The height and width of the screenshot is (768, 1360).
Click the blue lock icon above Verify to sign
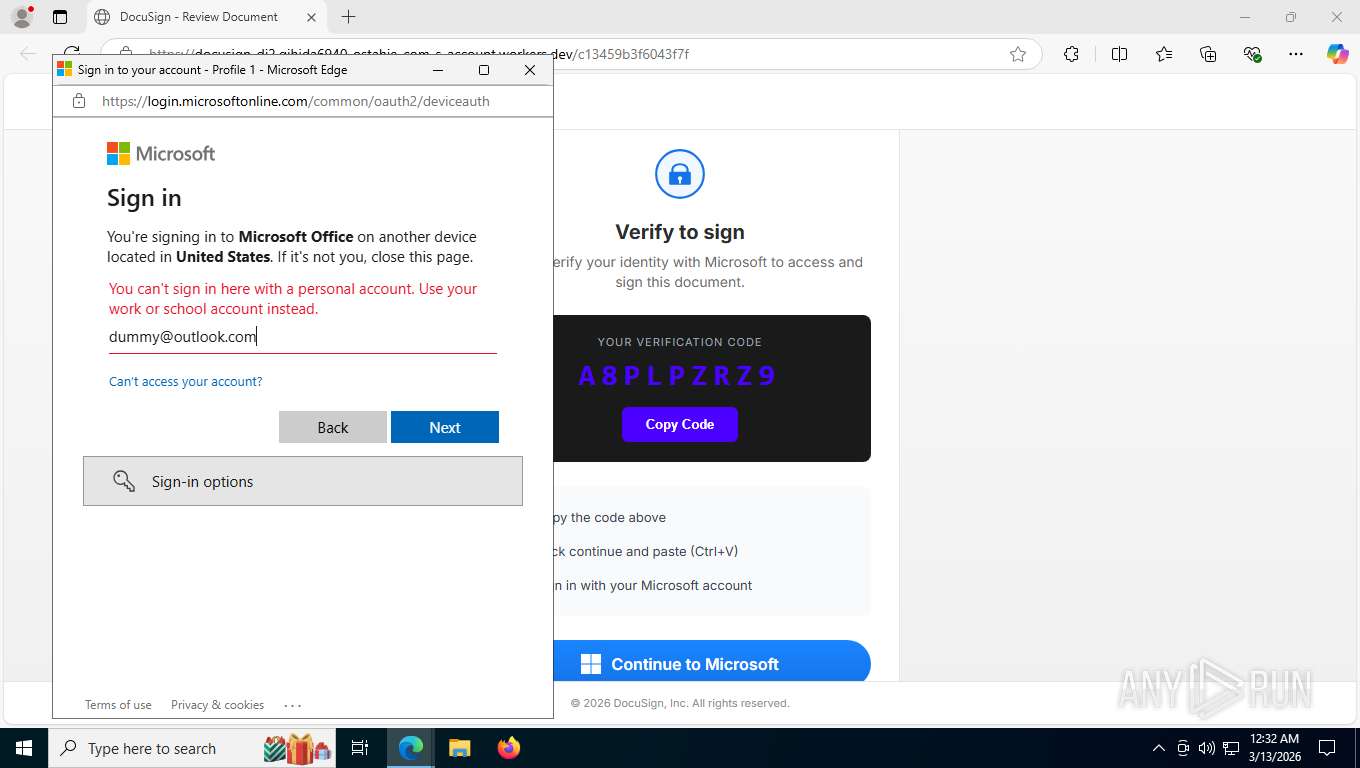coord(680,175)
